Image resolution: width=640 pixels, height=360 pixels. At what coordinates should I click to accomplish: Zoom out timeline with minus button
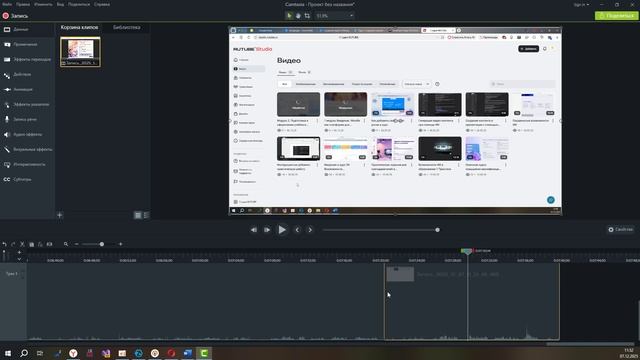pos(76,244)
